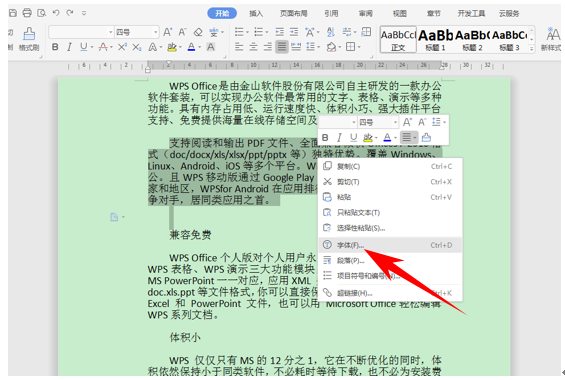Image resolution: width=565 pixels, height=380 pixels.
Task: Click the Bullets list icon in ribbon
Action: coord(239,32)
